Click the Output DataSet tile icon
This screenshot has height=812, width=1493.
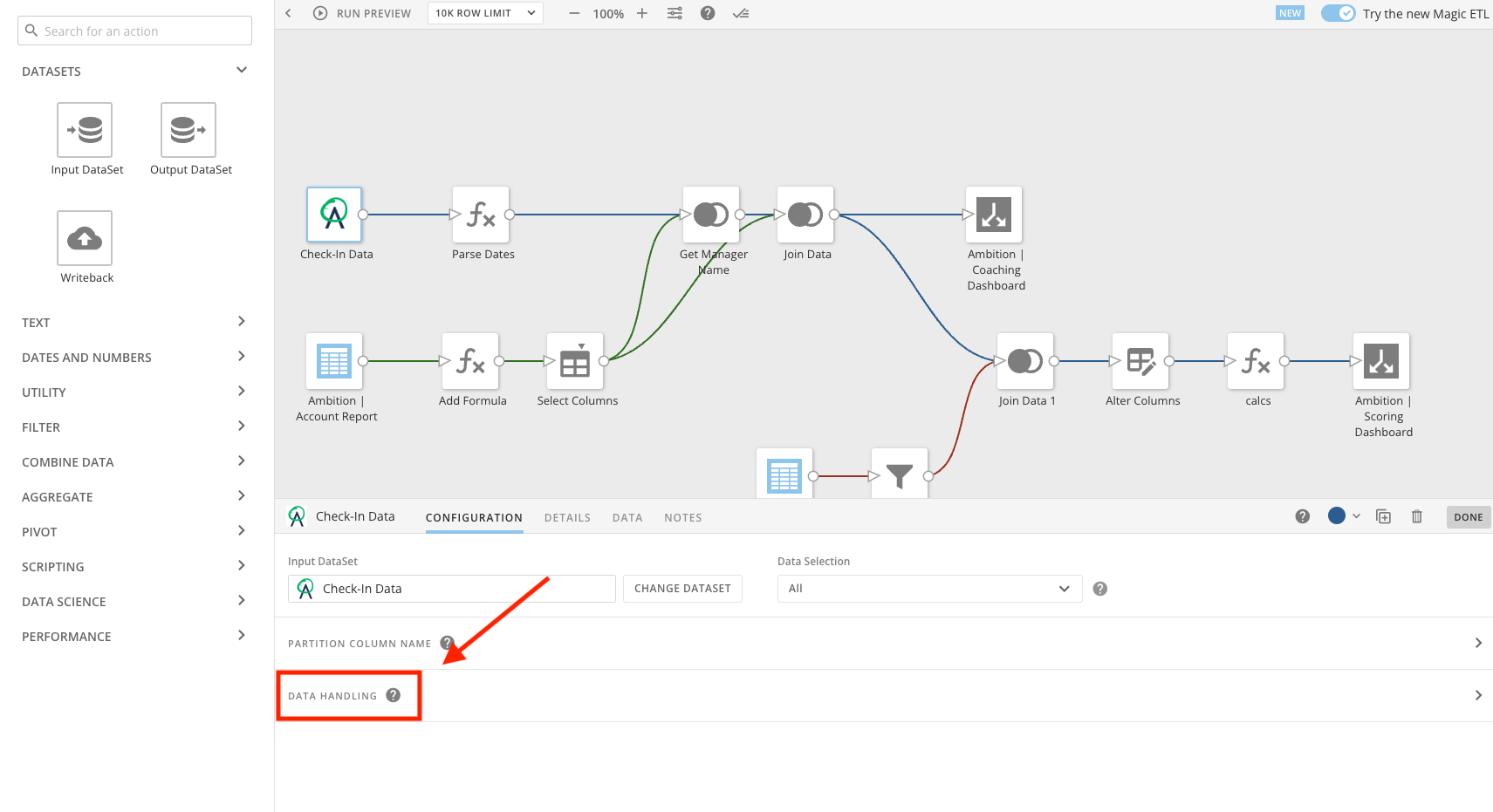click(x=188, y=130)
